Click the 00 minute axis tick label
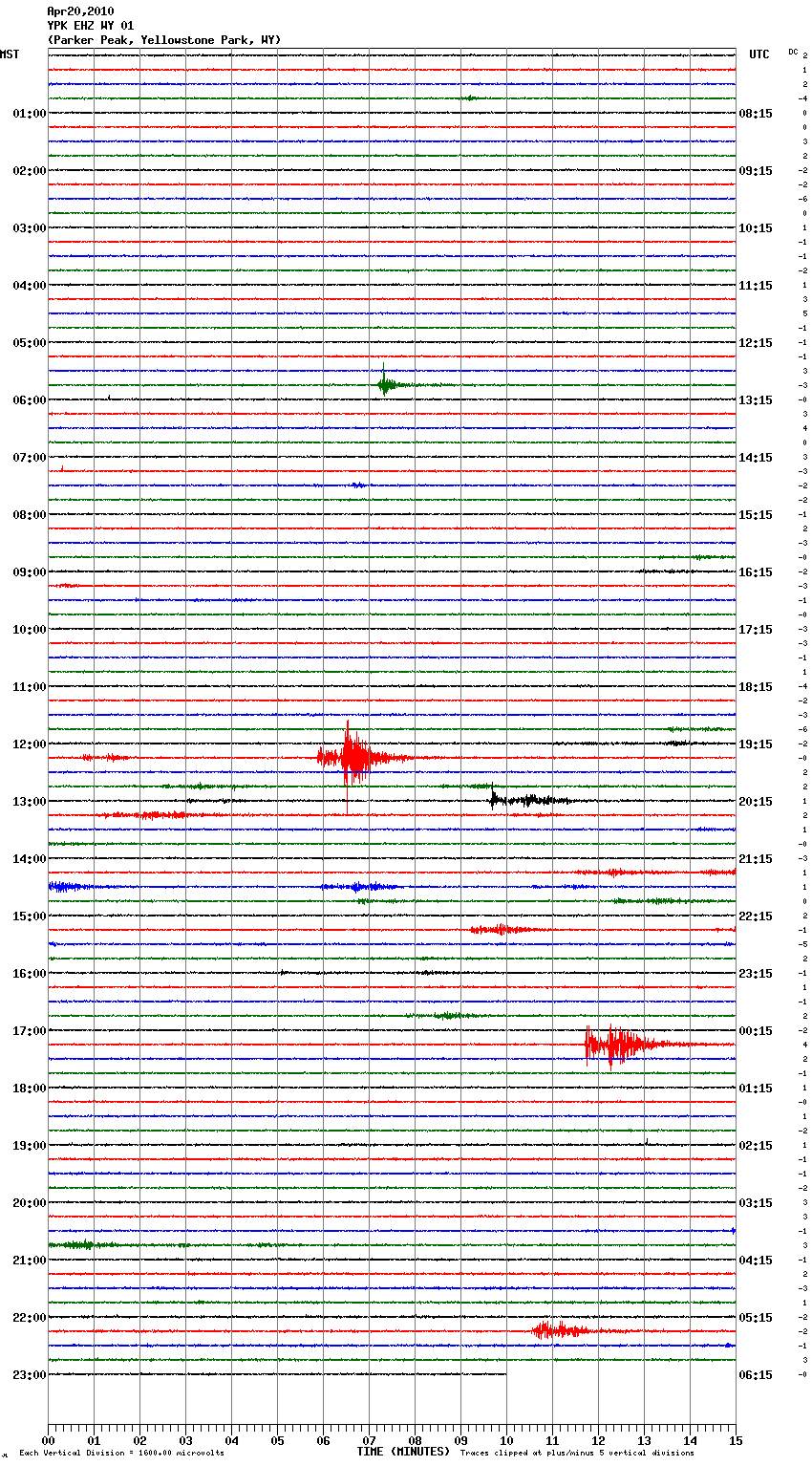Image resolution: width=812 pixels, height=1466 pixels. click(x=48, y=1440)
